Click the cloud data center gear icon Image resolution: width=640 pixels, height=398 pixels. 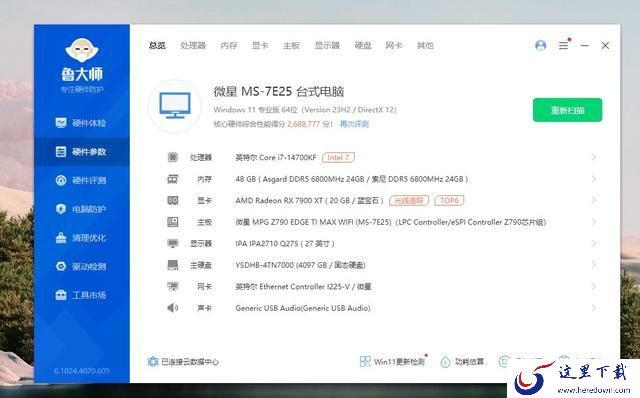(153, 362)
